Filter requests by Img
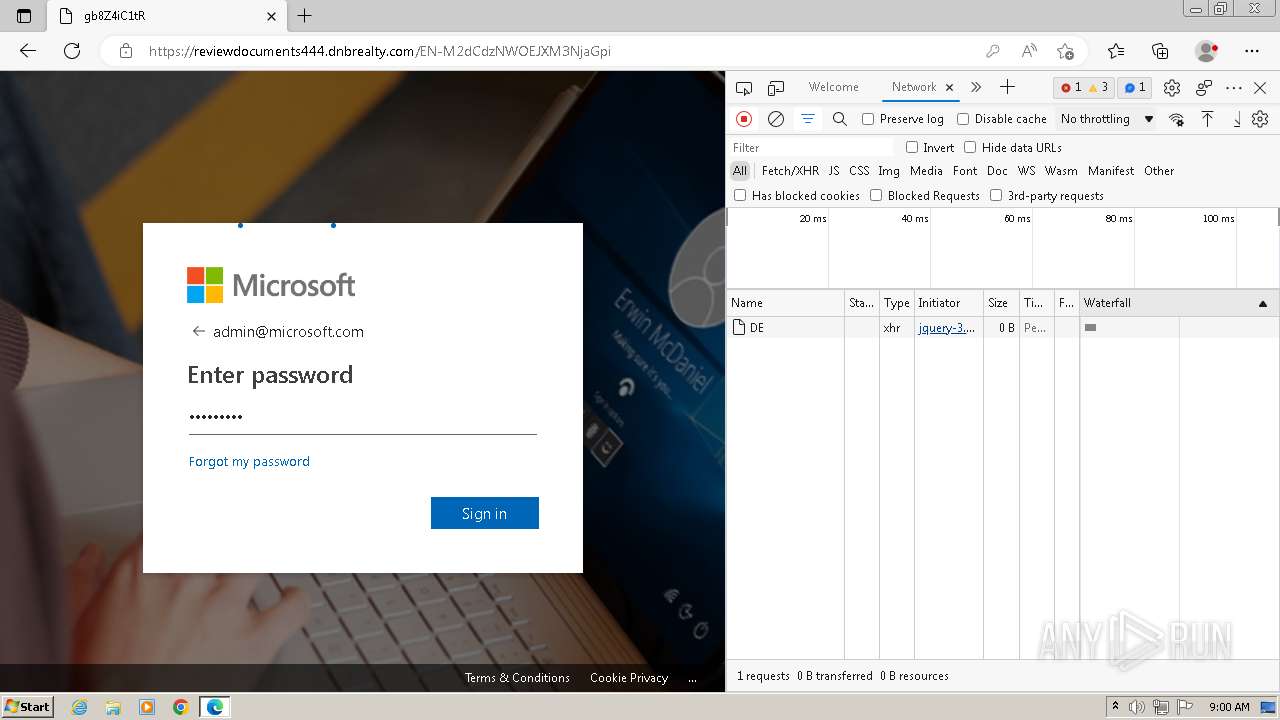 (889, 171)
